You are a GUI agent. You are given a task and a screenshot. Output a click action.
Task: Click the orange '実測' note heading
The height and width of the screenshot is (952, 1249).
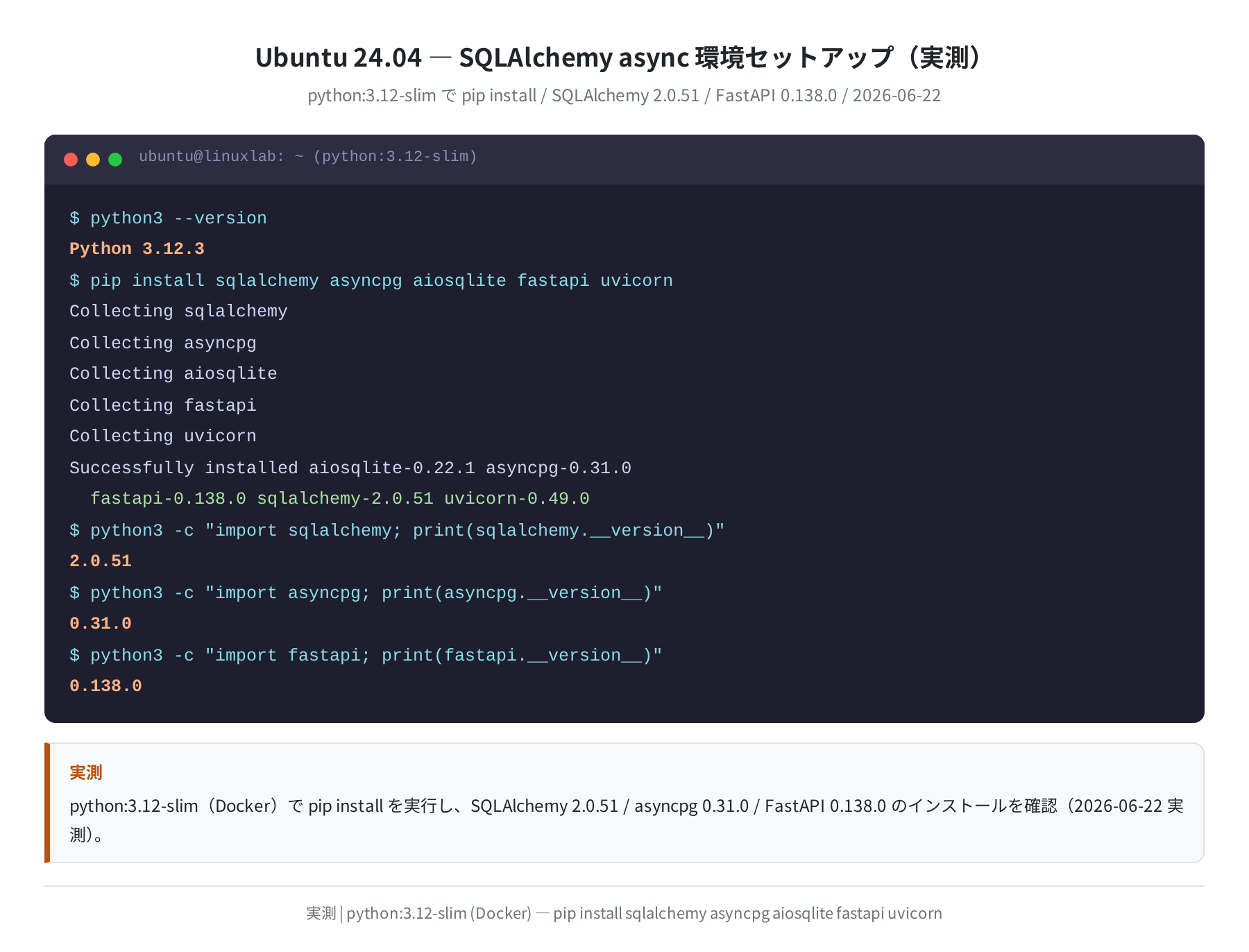(x=86, y=772)
